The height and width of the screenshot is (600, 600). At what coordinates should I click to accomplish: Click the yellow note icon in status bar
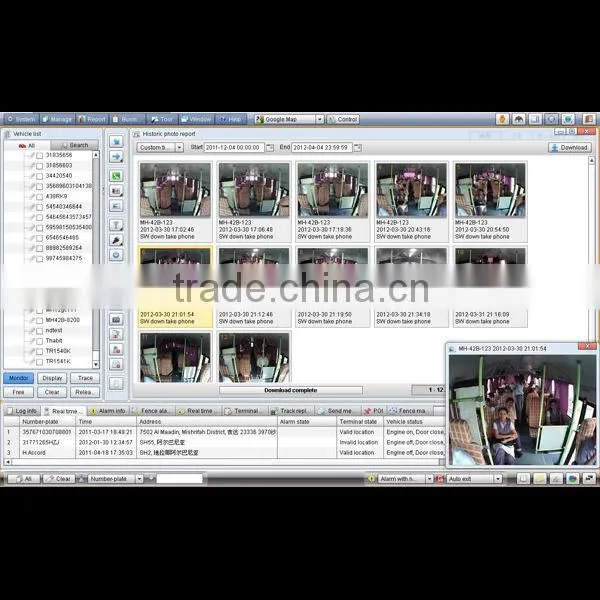[540, 479]
